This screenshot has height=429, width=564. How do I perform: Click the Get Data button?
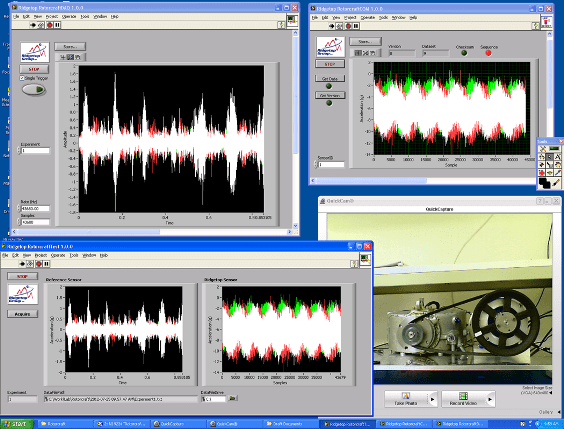click(330, 78)
